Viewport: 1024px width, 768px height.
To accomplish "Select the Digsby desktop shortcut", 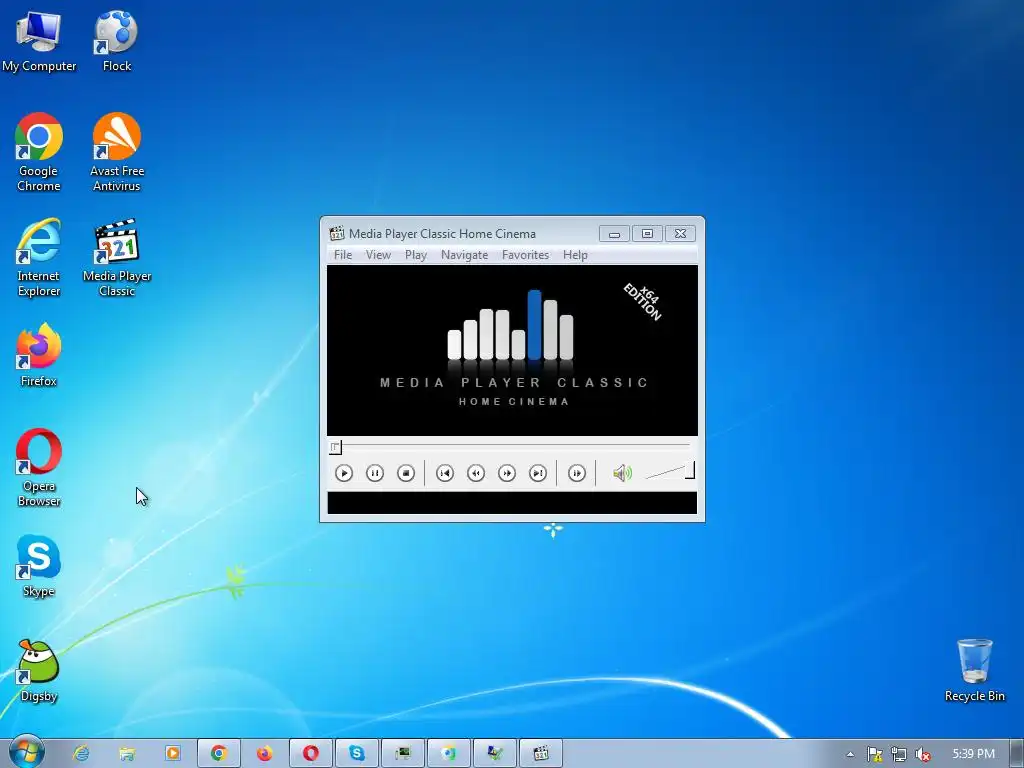I will pyautogui.click(x=39, y=671).
